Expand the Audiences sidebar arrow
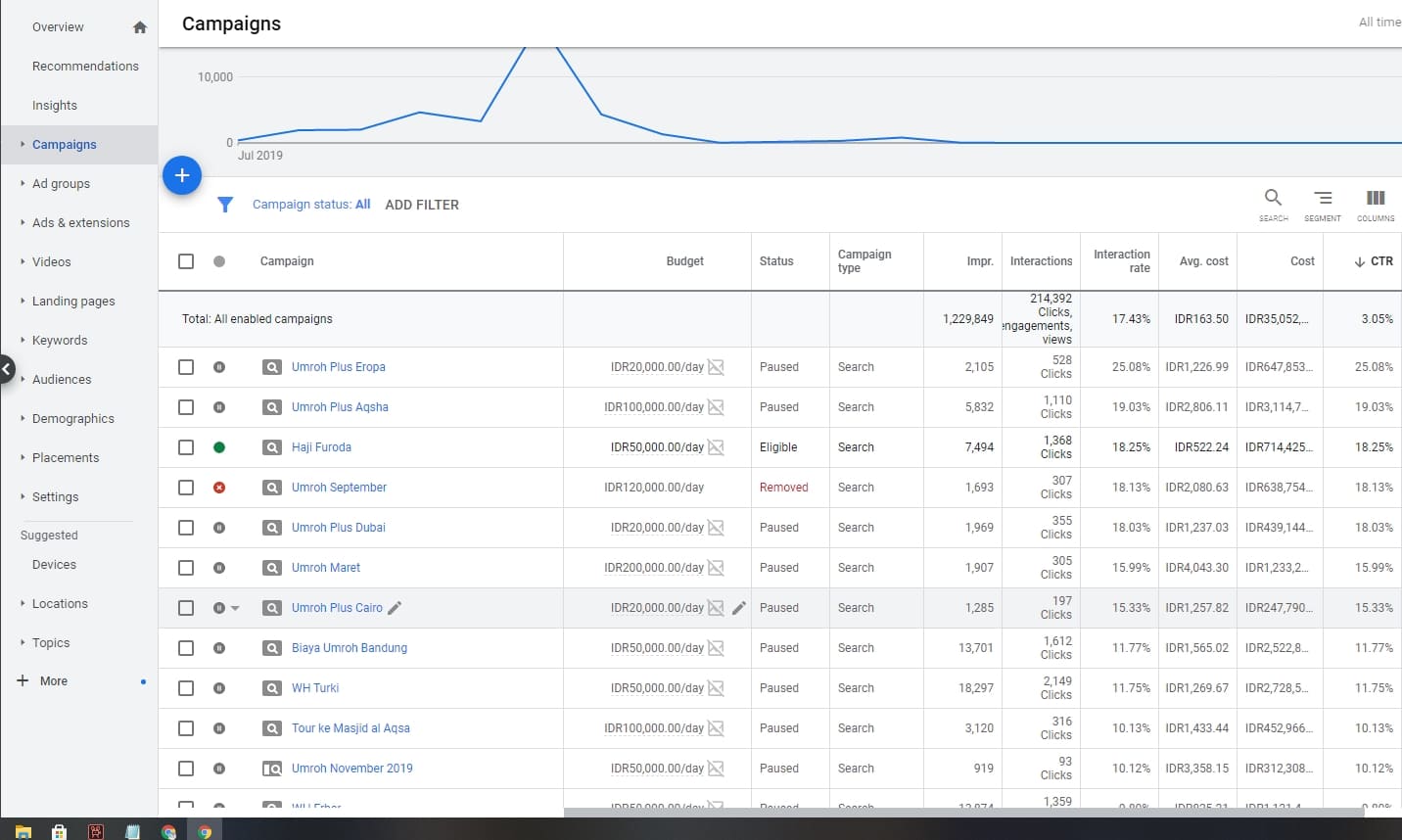This screenshot has width=1402, height=840. pyautogui.click(x=23, y=379)
